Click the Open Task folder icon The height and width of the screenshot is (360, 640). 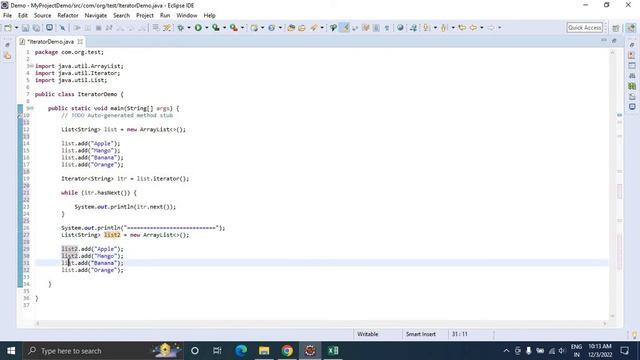click(x=302, y=28)
